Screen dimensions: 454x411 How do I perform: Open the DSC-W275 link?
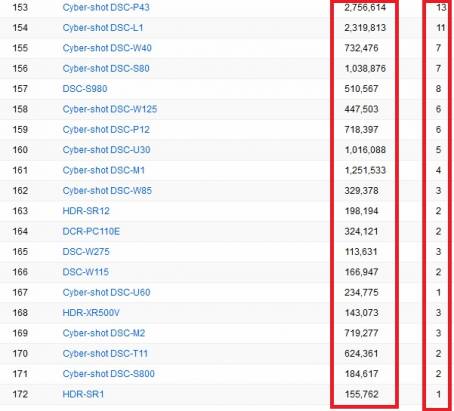click(x=86, y=252)
